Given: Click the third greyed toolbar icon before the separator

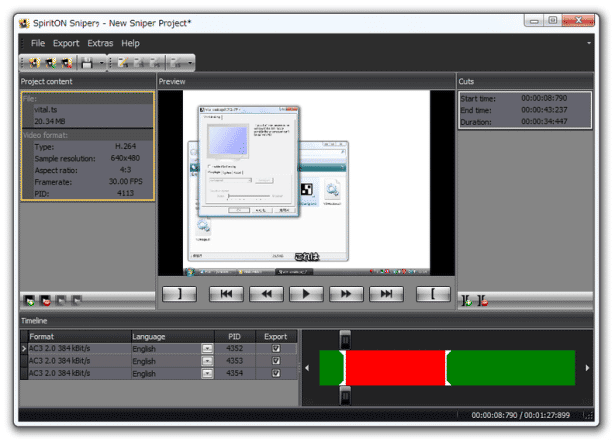Looking at the screenshot, I should click(155, 63).
